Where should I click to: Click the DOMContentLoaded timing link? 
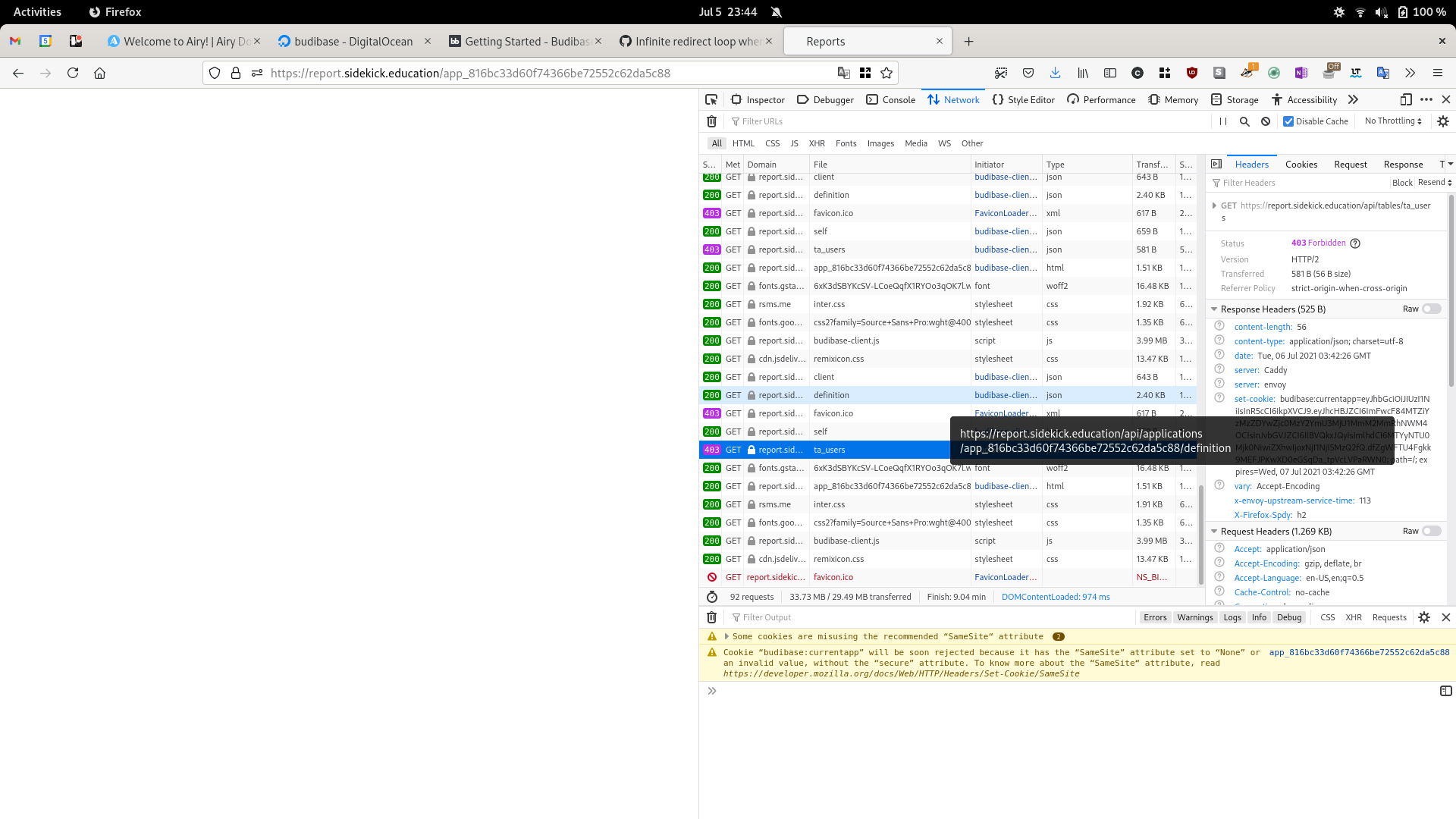coord(1056,597)
